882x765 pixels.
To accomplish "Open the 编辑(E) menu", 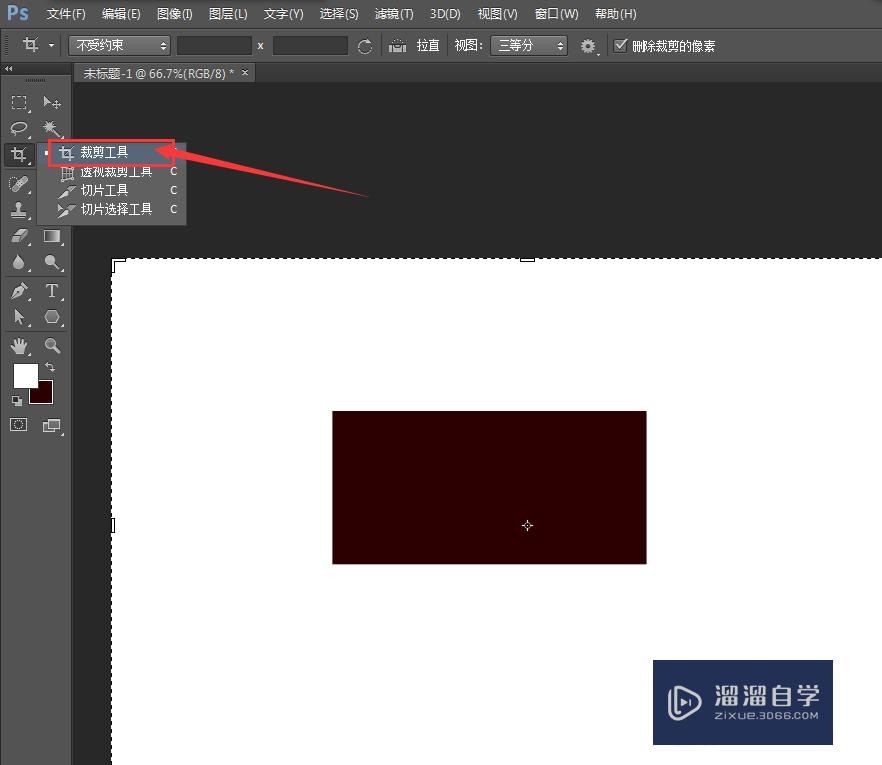I will 121,14.
